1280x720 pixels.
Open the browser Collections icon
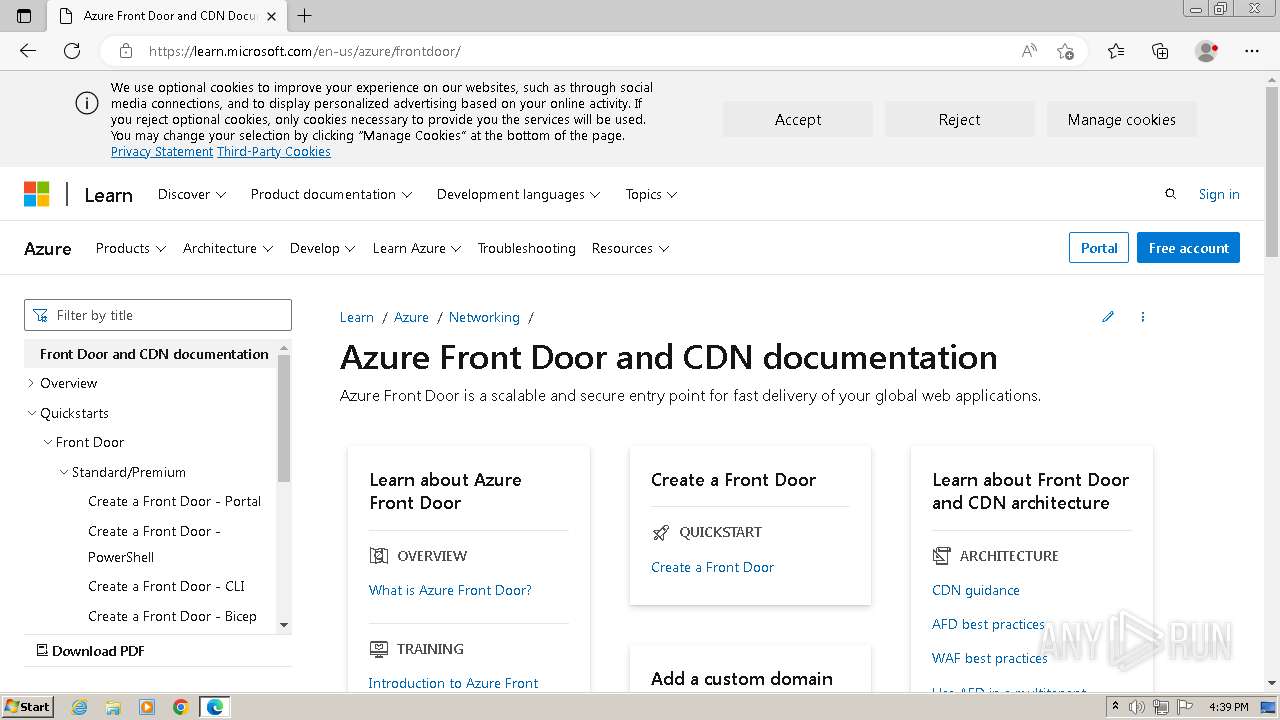(1160, 51)
